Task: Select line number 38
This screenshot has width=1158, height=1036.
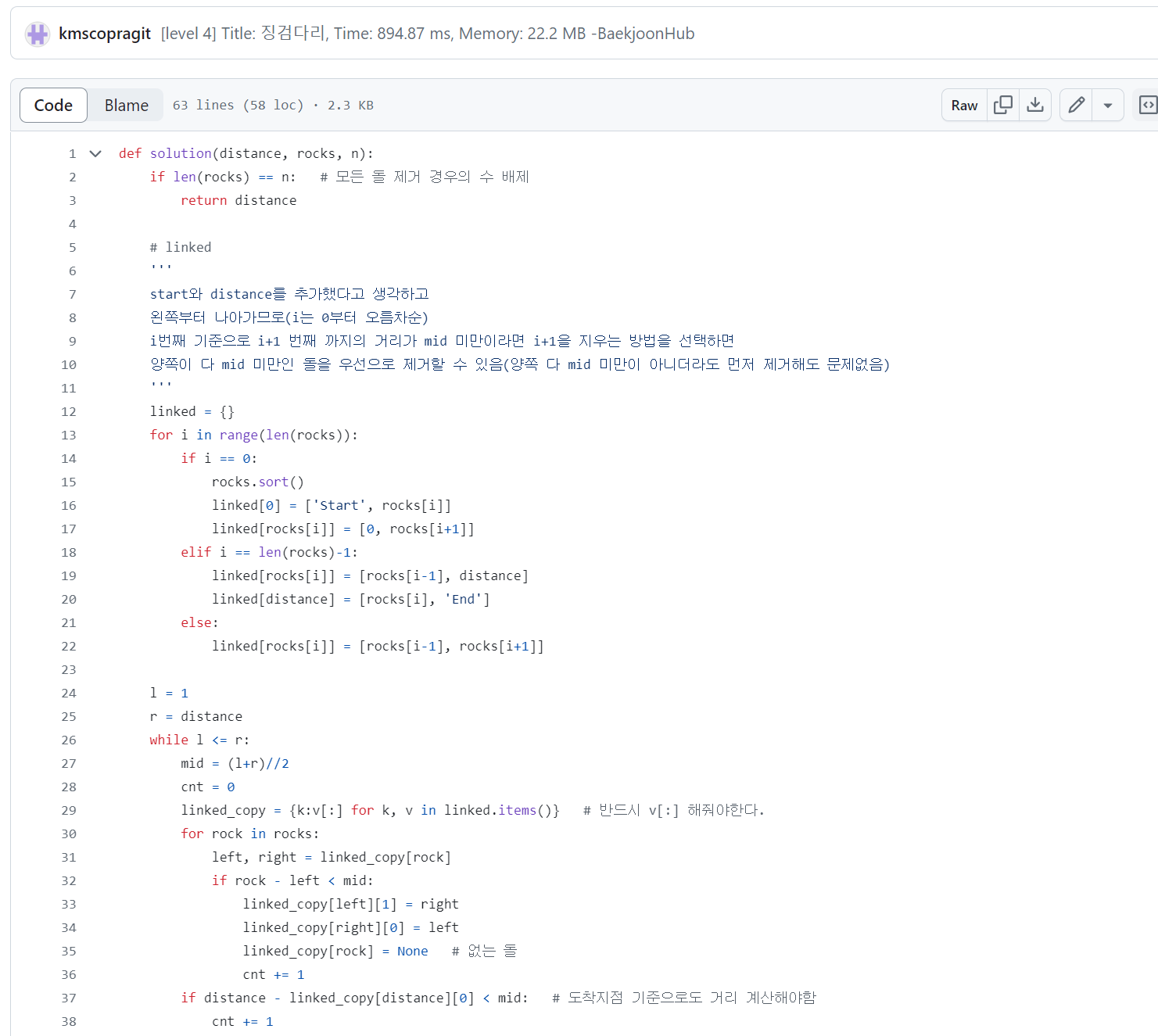Action: 68,1021
